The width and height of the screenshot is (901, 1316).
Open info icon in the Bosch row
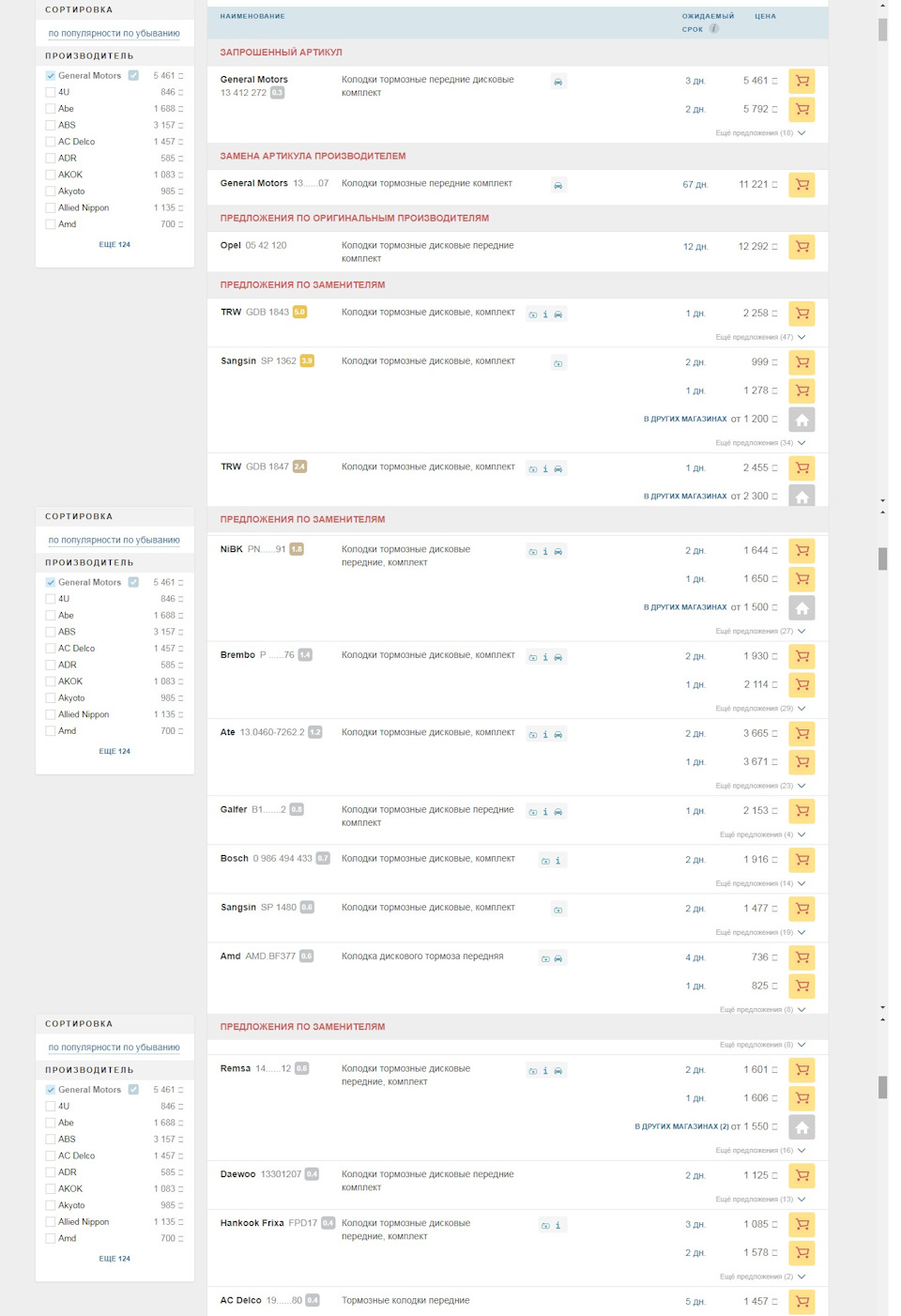558,861
